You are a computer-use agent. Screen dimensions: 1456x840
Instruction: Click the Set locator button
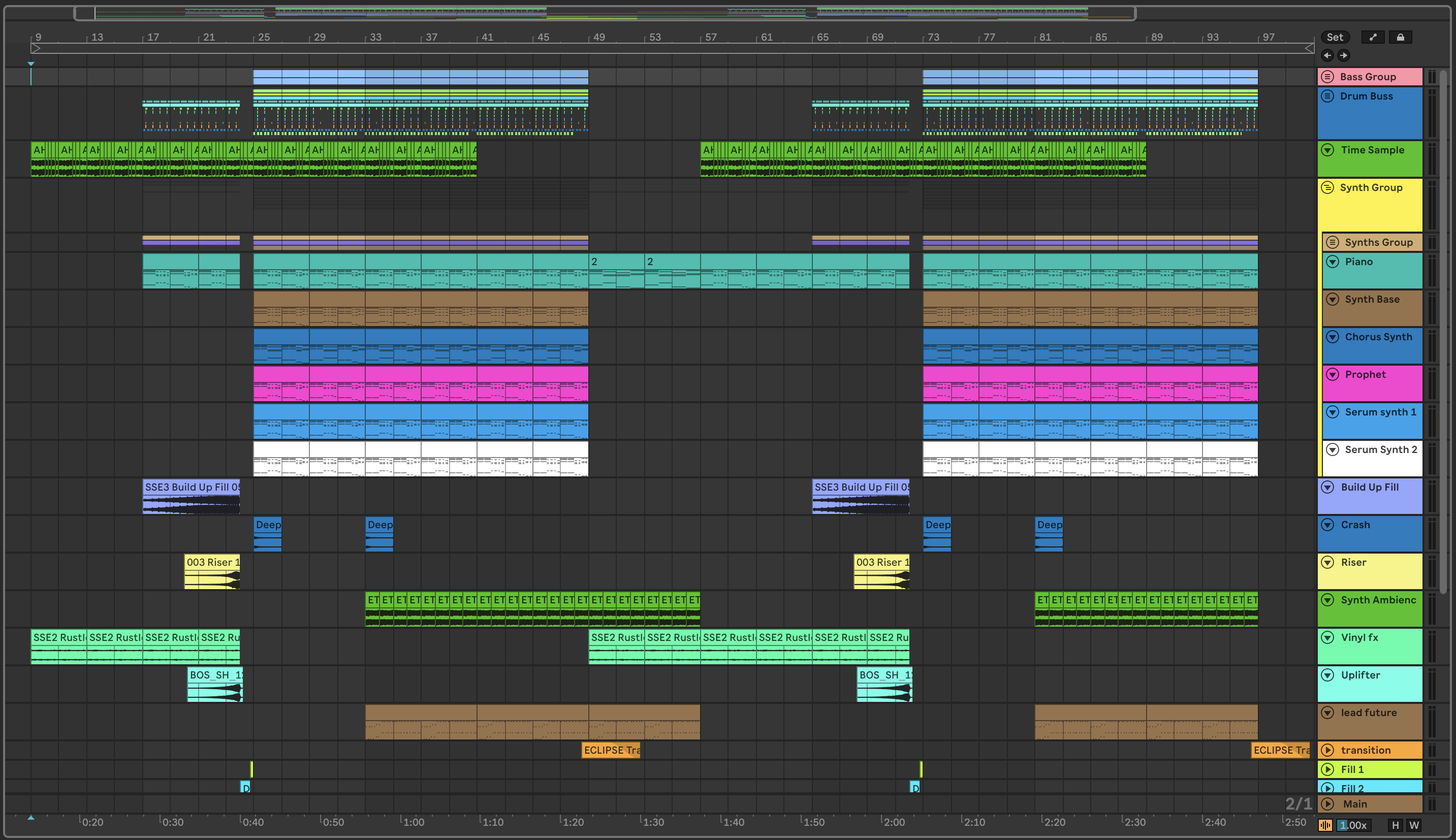pos(1335,37)
